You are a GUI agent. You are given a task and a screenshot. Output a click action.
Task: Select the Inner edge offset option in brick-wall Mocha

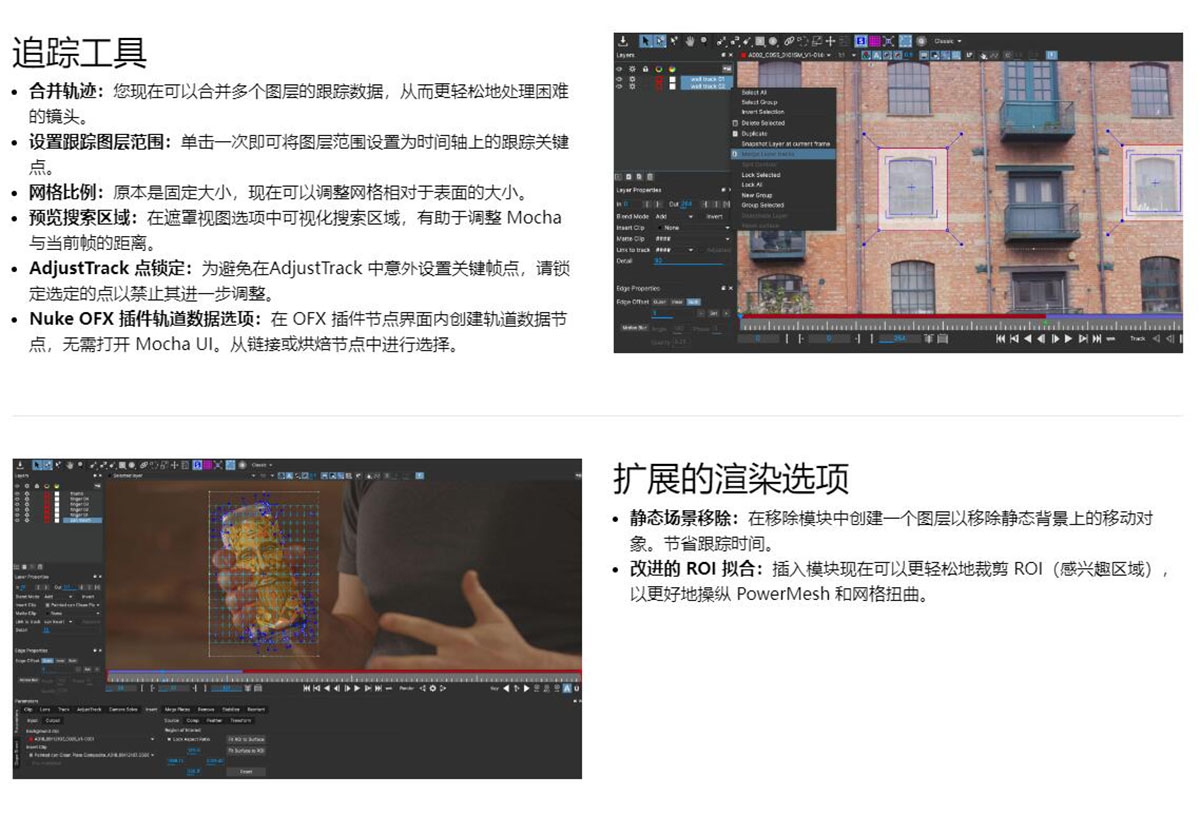(x=677, y=302)
